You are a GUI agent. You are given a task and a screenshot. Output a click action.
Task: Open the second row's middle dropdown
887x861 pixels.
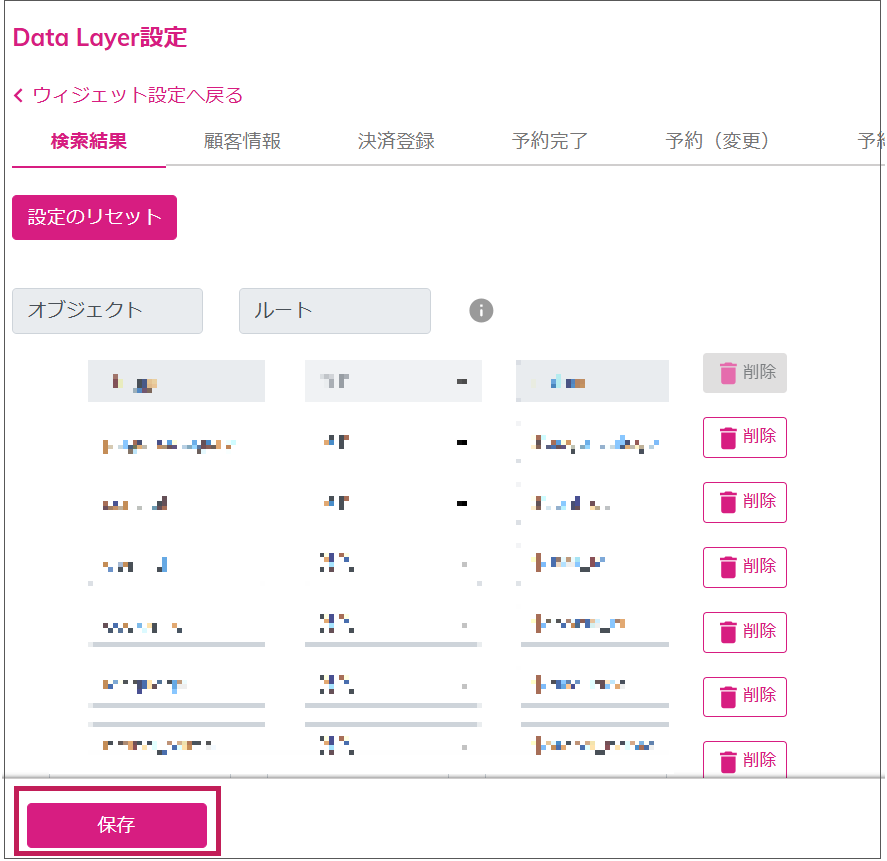(x=393, y=442)
